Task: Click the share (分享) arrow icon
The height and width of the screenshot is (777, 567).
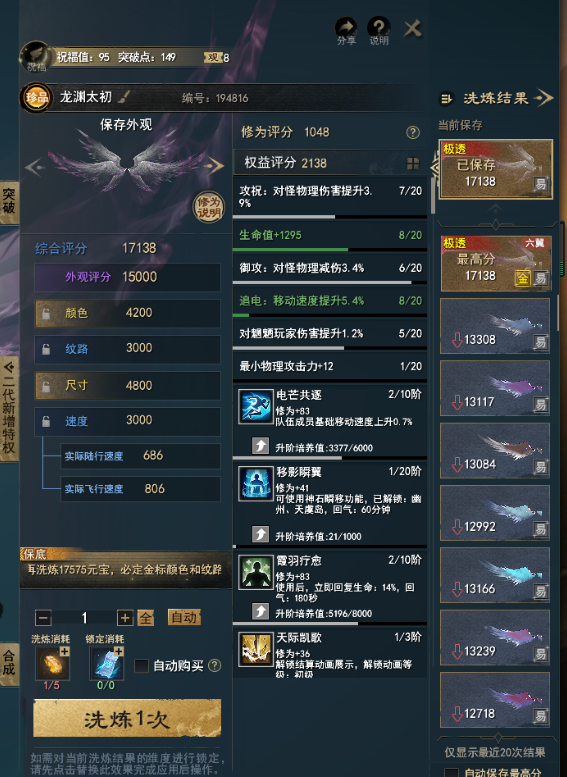Action: click(345, 27)
